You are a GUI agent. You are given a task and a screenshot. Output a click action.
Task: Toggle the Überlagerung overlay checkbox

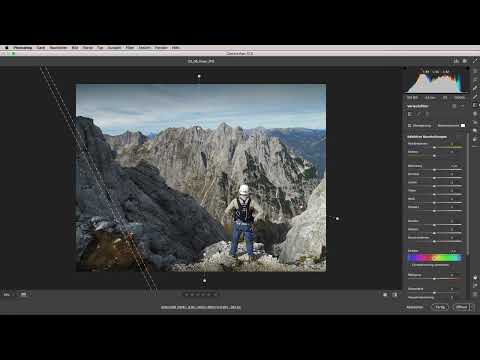410,126
